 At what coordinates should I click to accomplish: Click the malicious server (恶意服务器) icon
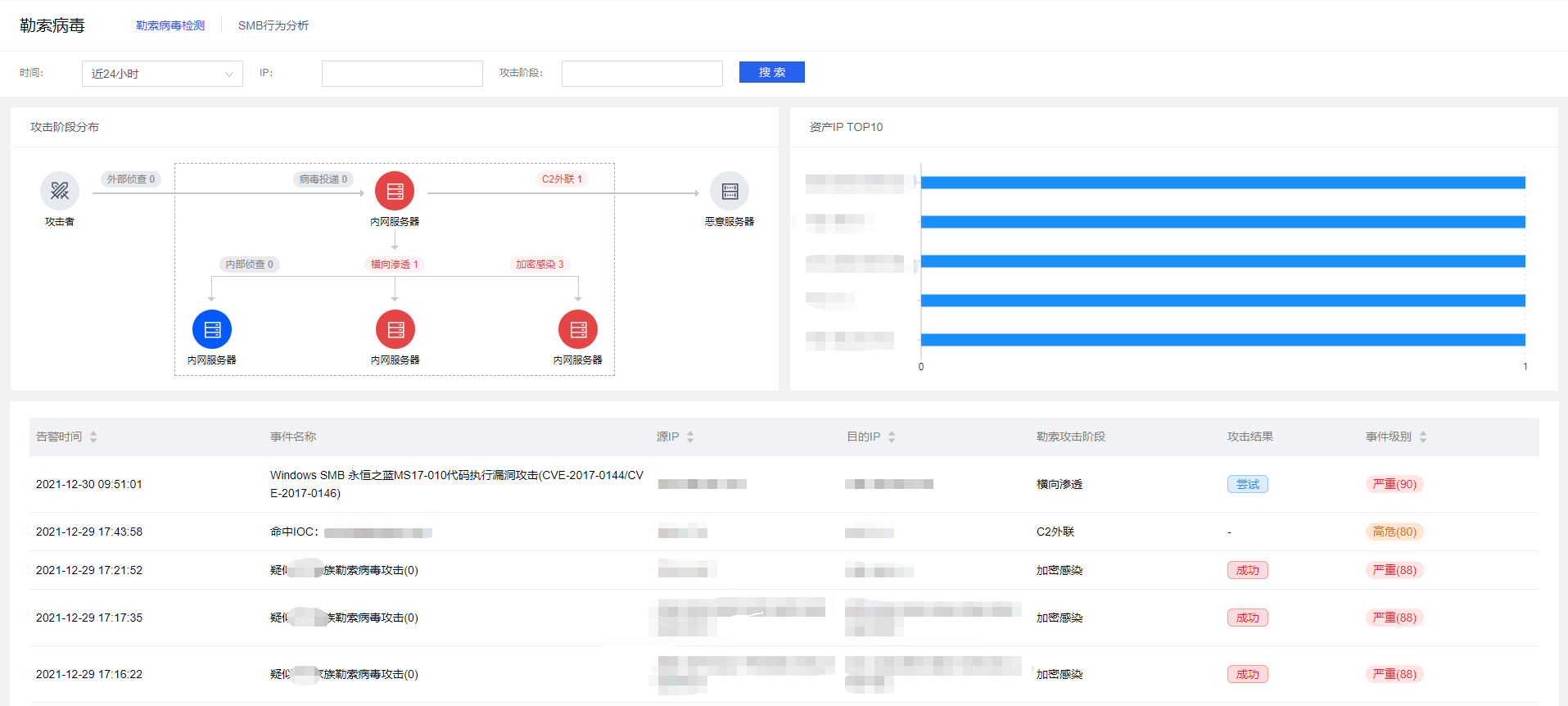(729, 191)
